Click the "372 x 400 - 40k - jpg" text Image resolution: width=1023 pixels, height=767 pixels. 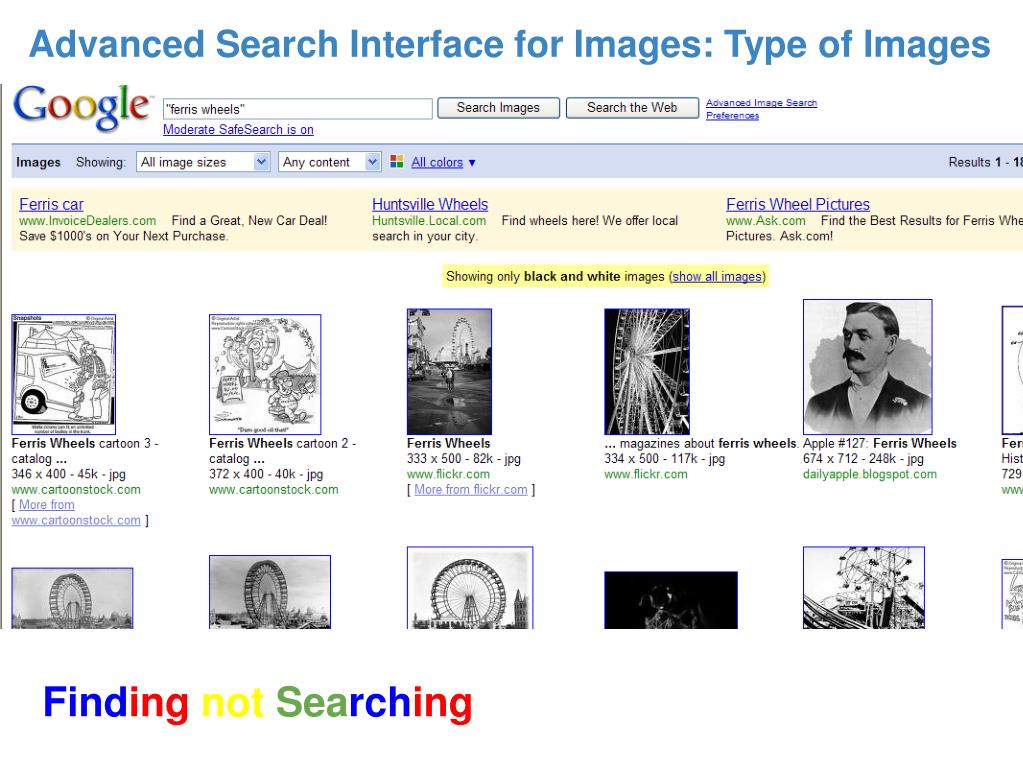pos(266,474)
